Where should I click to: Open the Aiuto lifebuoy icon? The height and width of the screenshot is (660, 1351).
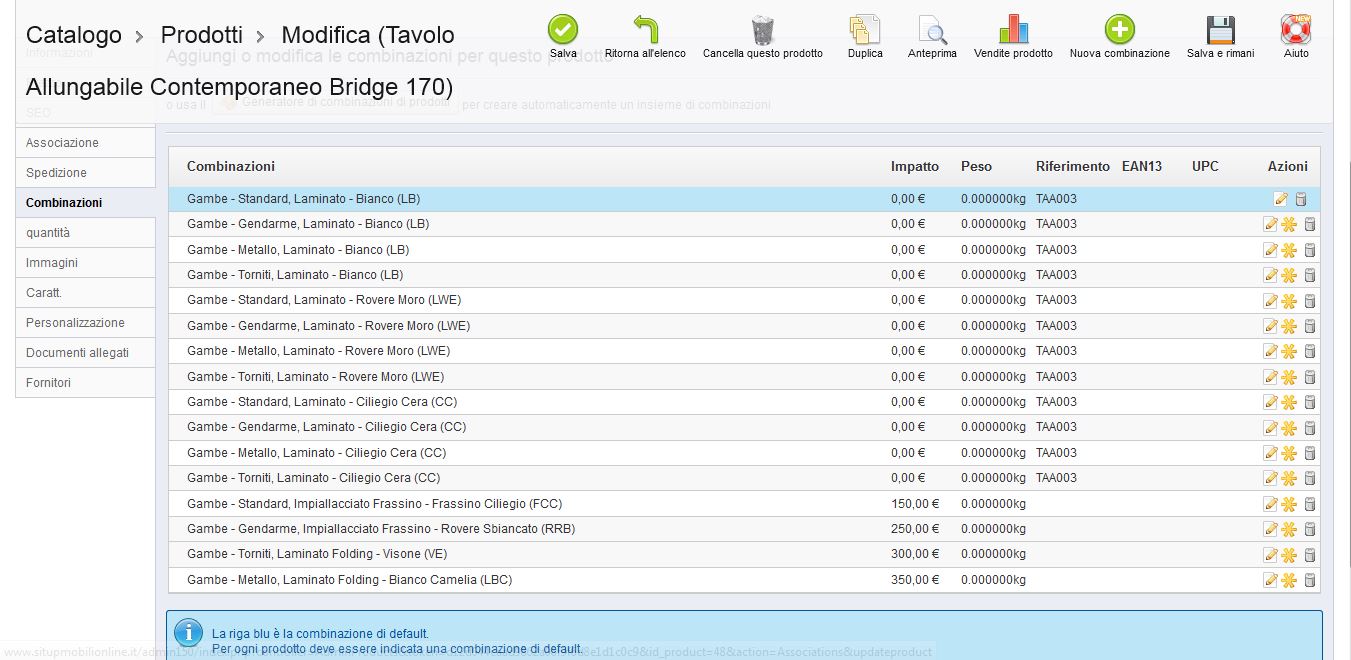click(x=1296, y=29)
